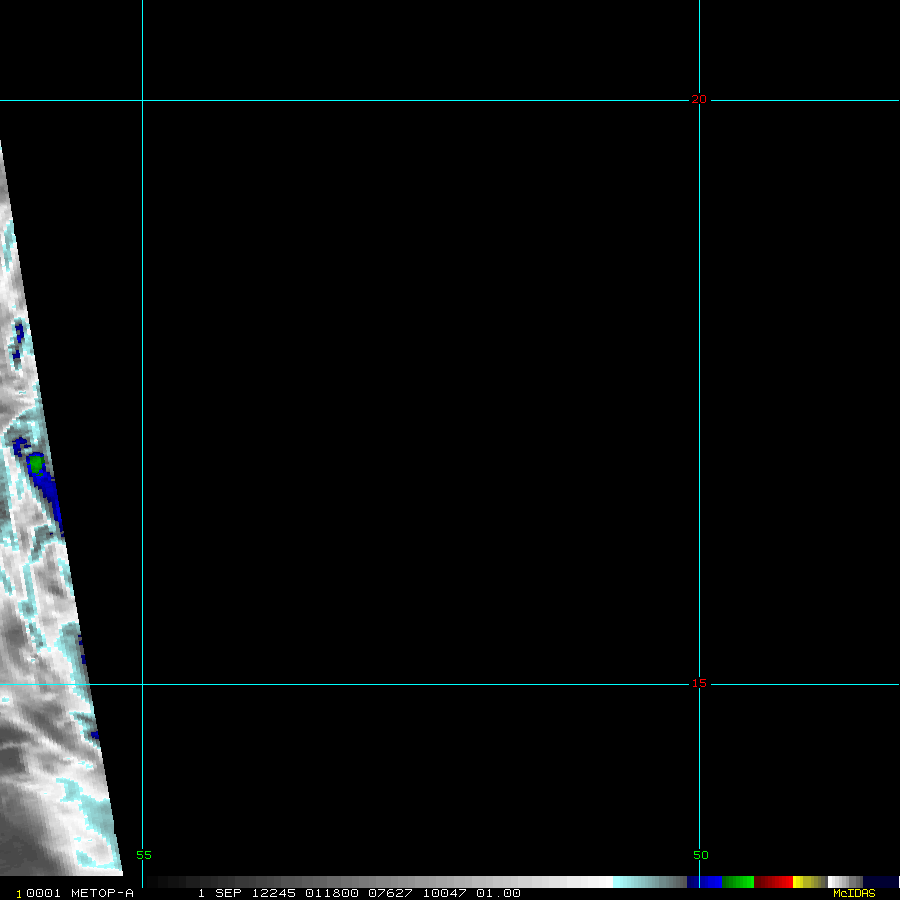Screen dimensions: 900x900
Task: Select the 12245 Julian date value
Action: click(273, 893)
